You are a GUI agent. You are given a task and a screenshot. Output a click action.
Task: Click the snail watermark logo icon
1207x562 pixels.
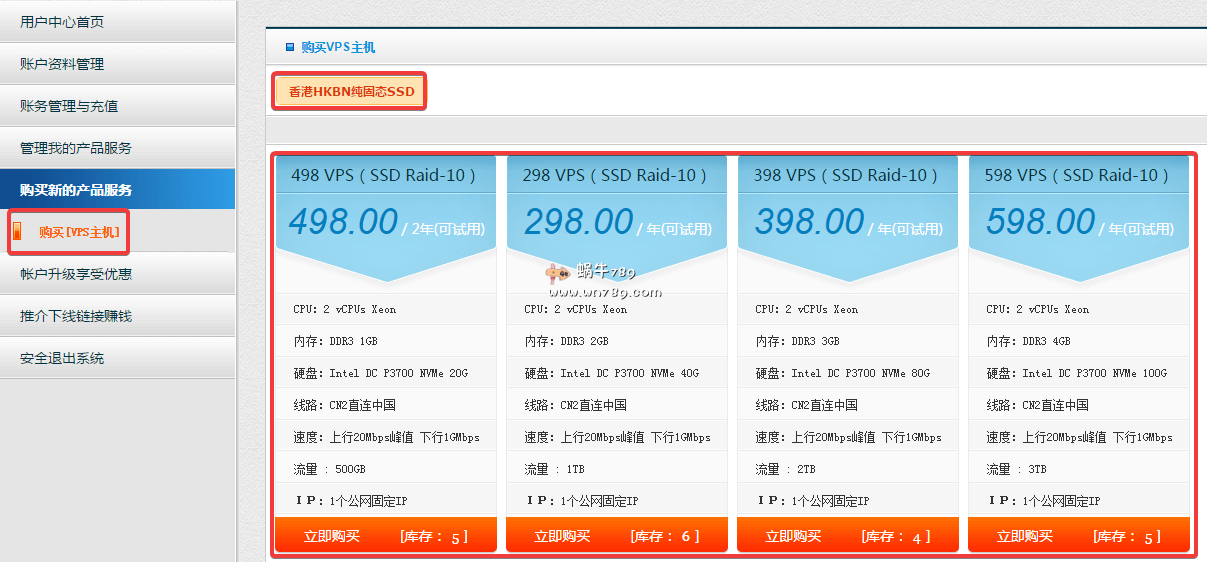coord(558,272)
